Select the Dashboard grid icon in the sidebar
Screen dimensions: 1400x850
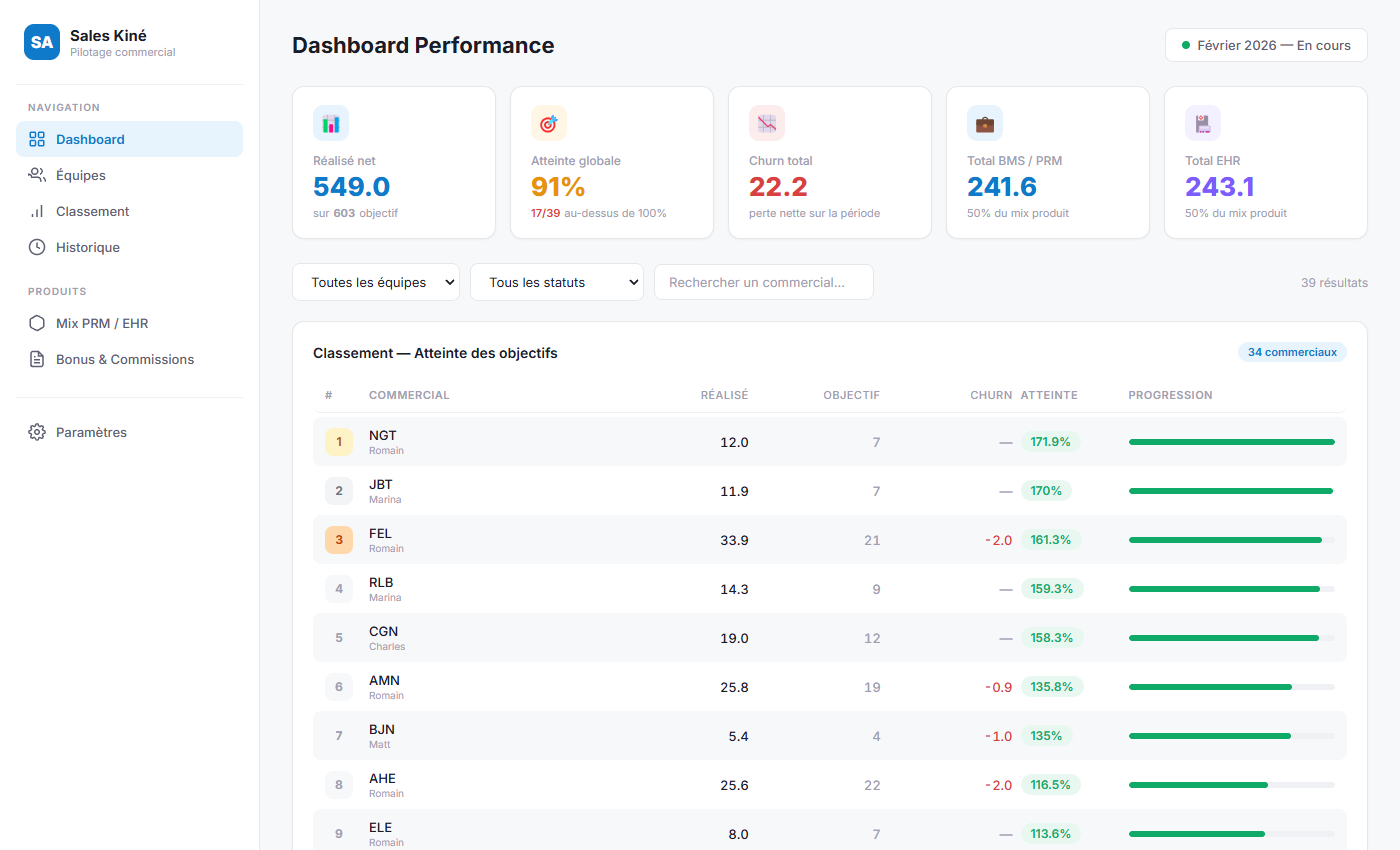[x=35, y=138]
